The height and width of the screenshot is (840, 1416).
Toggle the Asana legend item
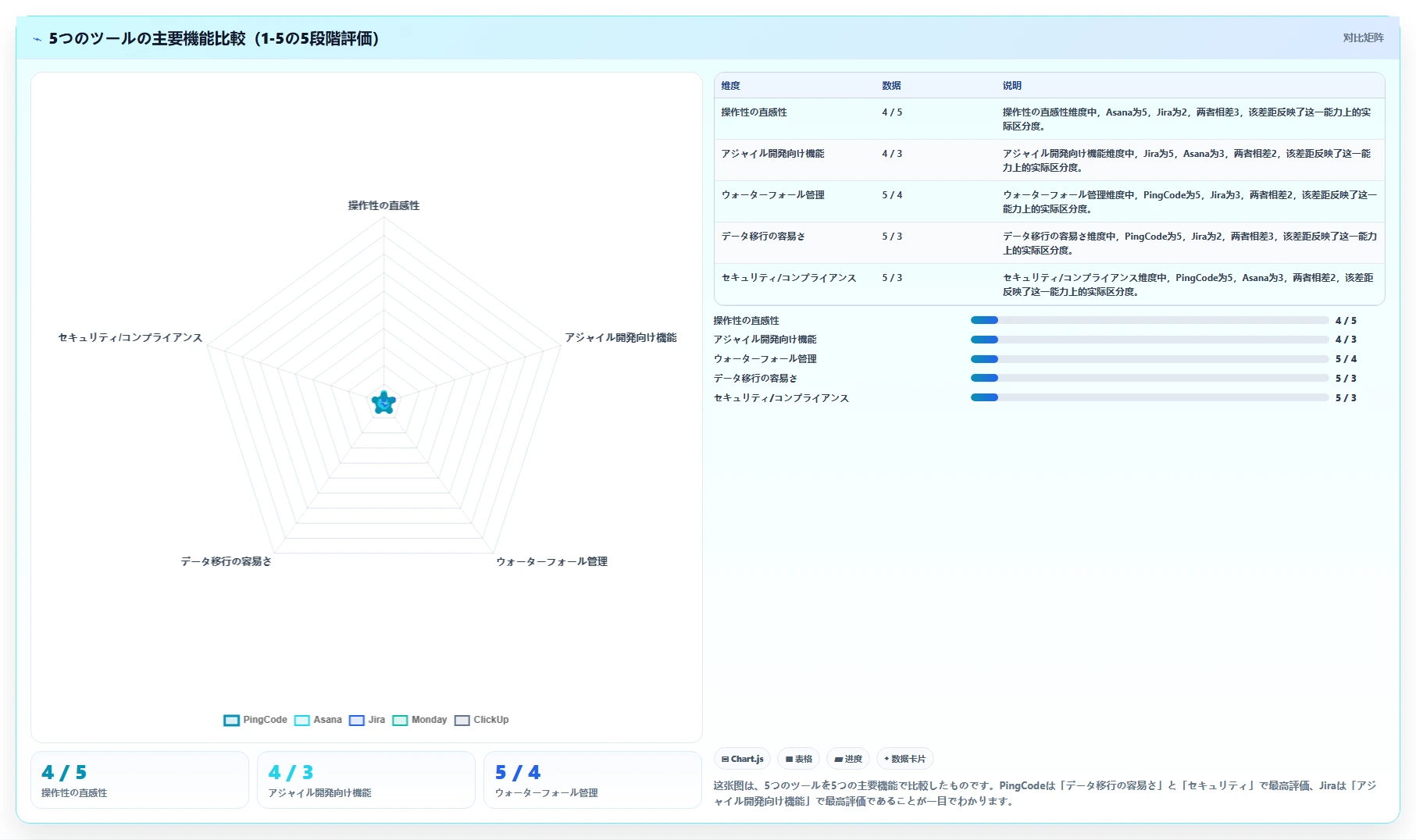pos(318,720)
